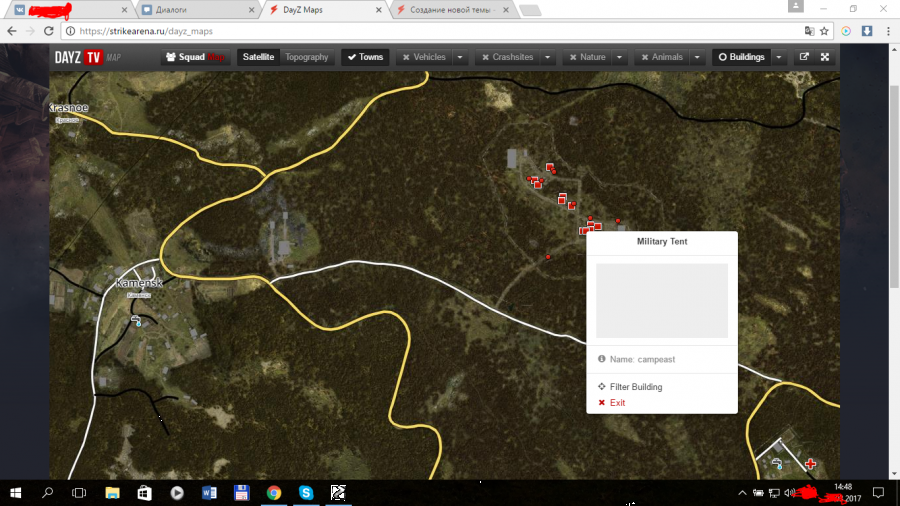Reload the current page
The height and width of the screenshot is (506, 900).
49,31
